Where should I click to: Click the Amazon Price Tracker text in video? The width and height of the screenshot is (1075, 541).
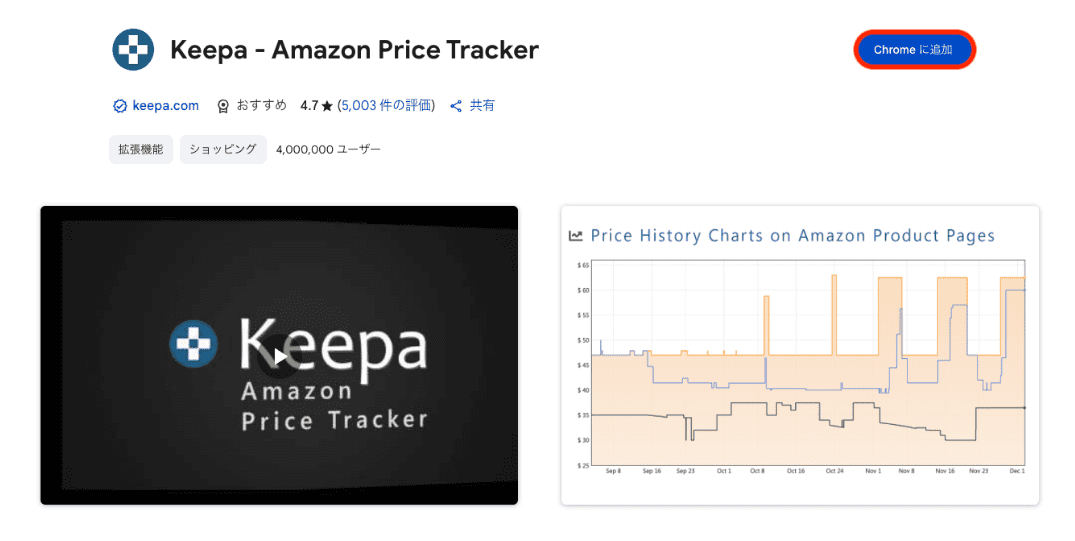click(334, 405)
